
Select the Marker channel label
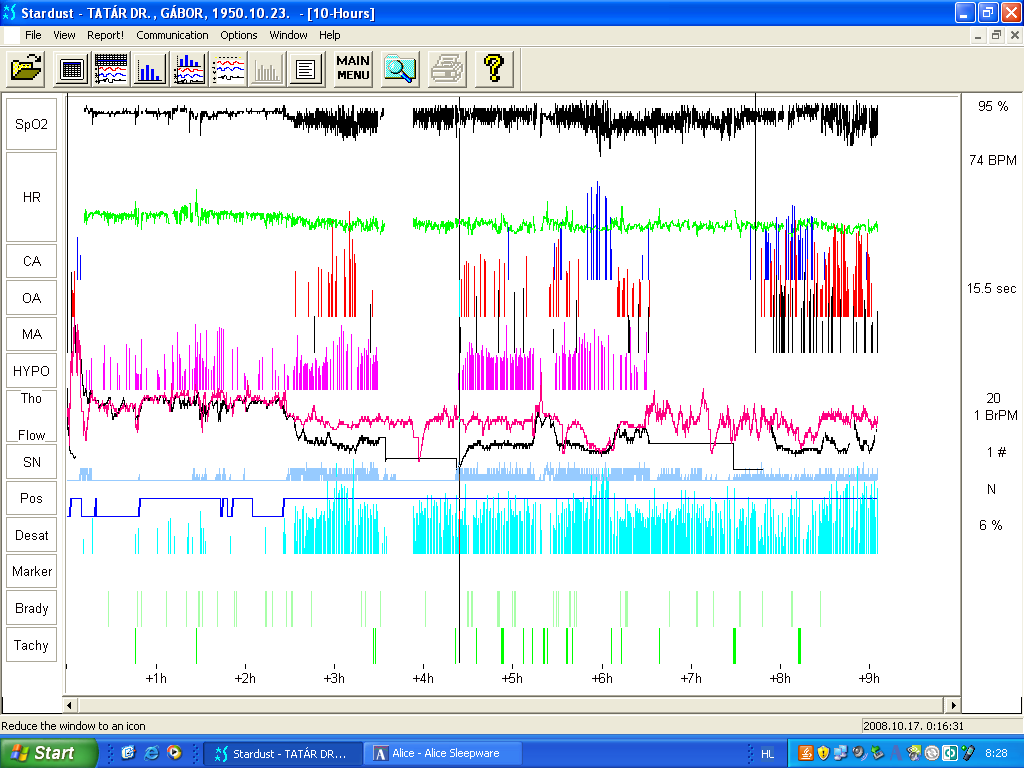[31, 571]
